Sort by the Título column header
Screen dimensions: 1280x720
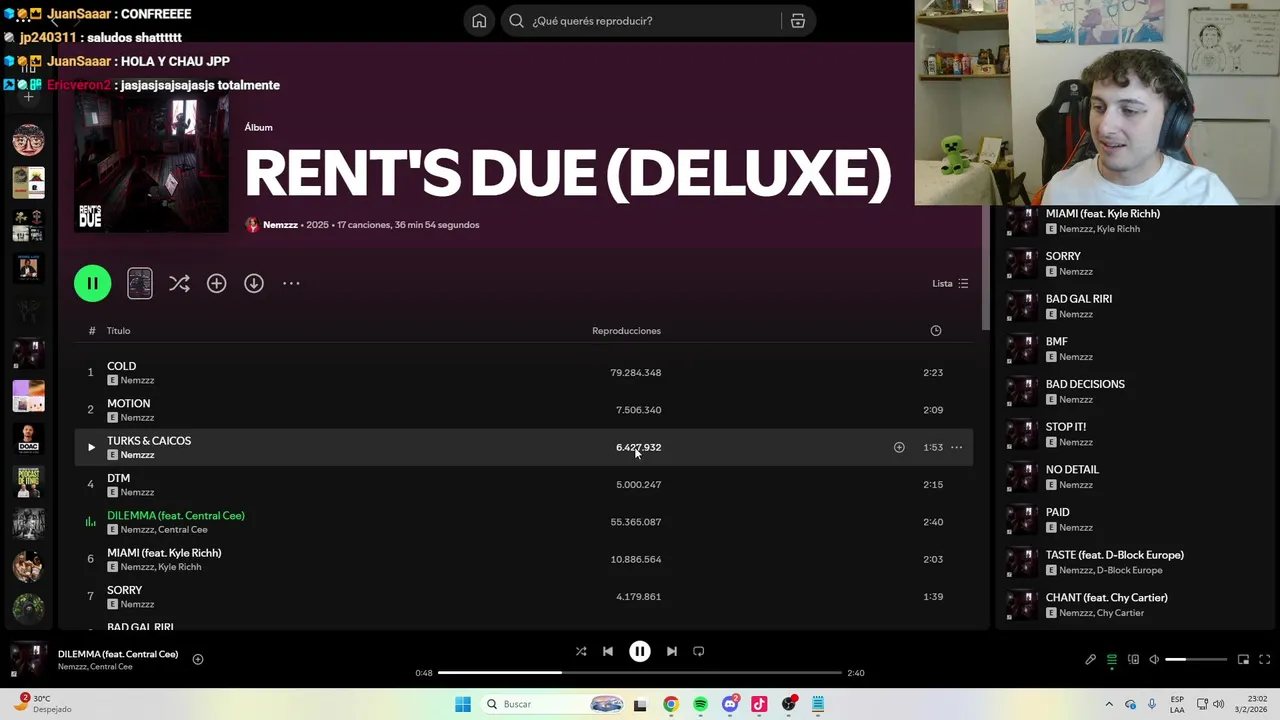118,331
